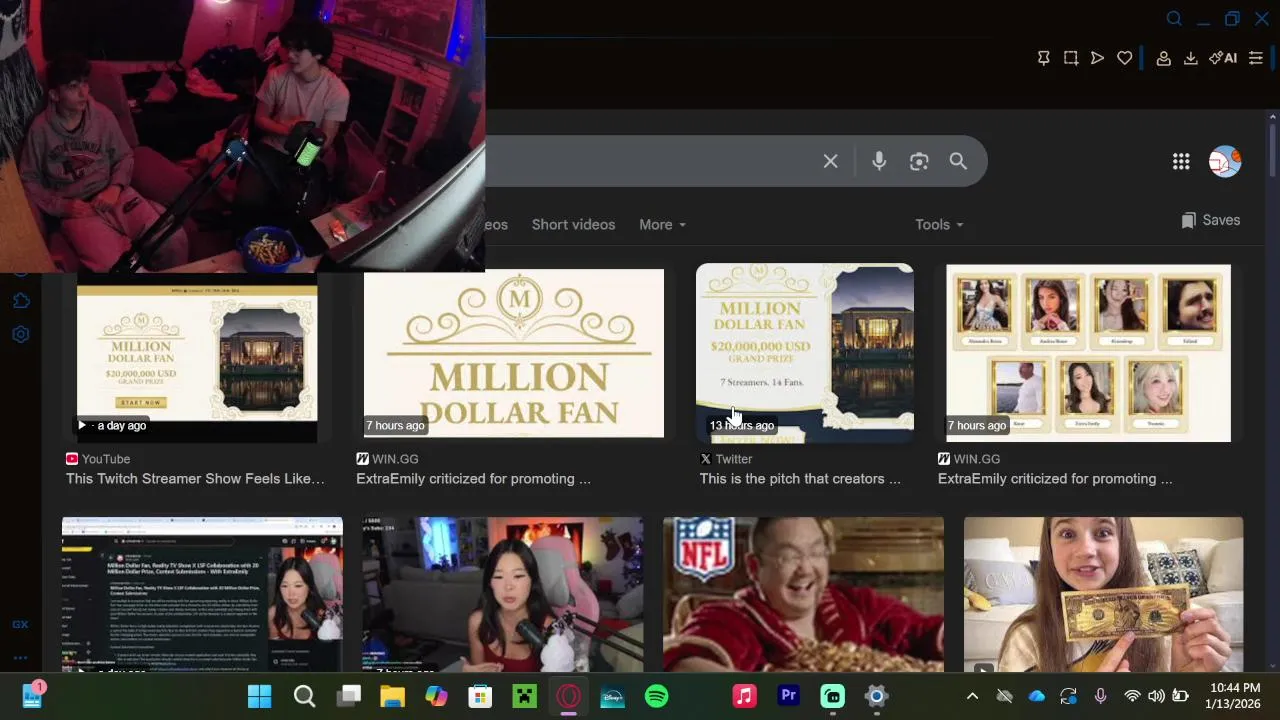Open the seven streamers portrait grid image
Screen dimensions: 1280x720
(x=1088, y=353)
